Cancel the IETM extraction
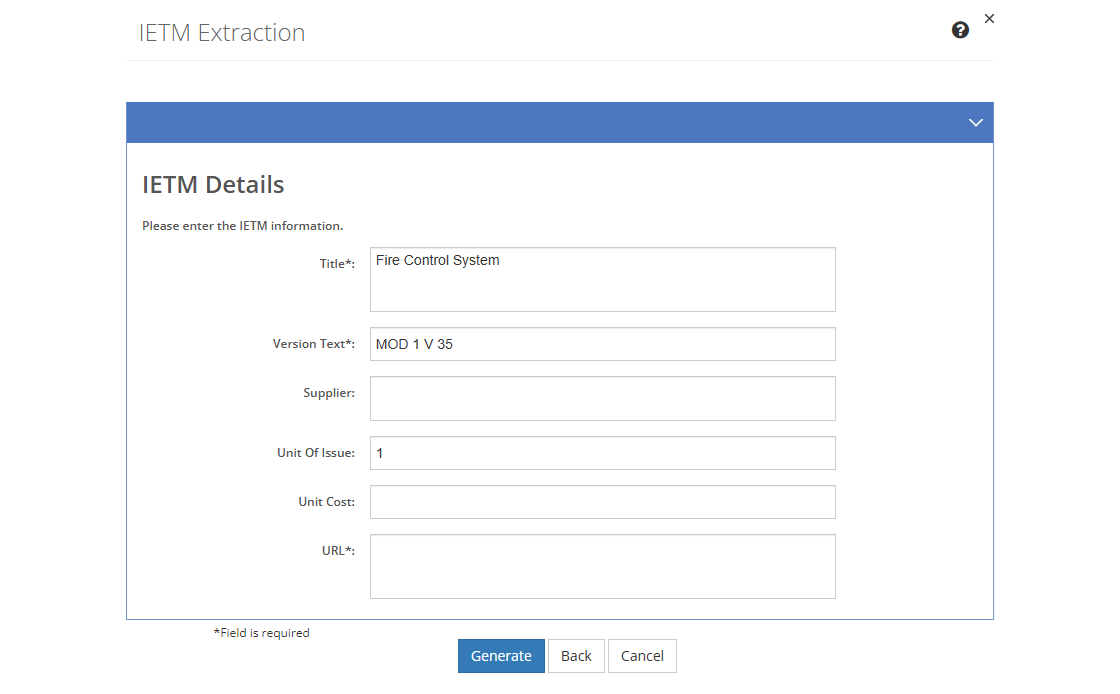1120x694 pixels. pyautogui.click(x=642, y=655)
